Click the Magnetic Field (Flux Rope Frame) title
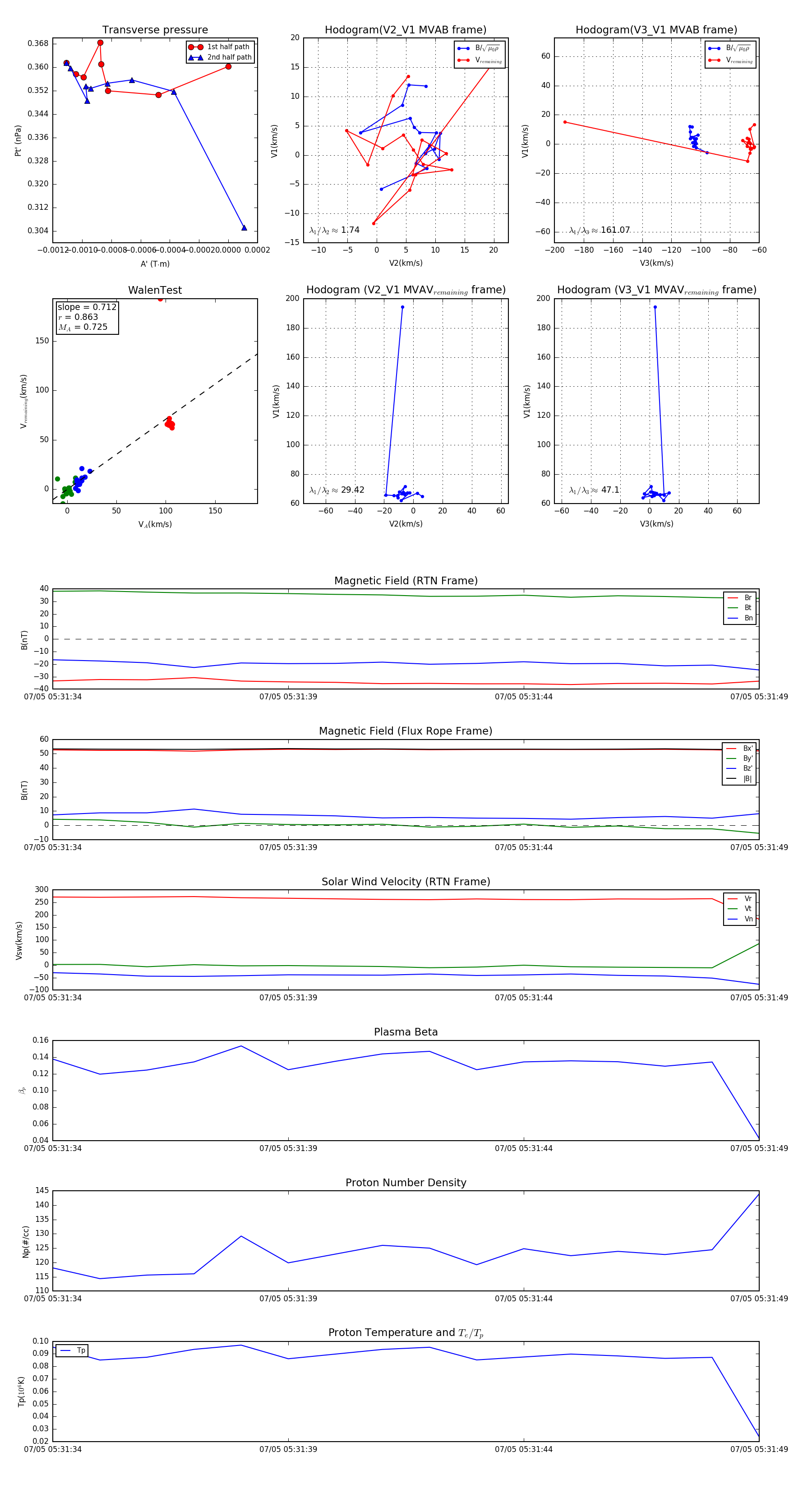812x1489 pixels. pos(406,731)
